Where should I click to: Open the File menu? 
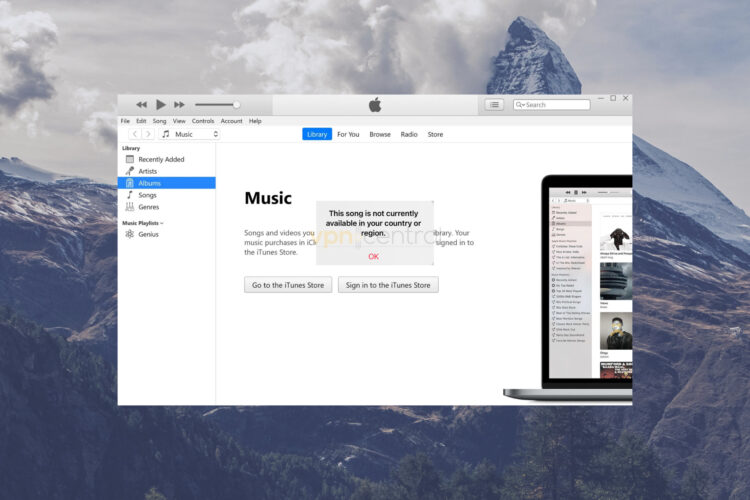click(x=125, y=121)
